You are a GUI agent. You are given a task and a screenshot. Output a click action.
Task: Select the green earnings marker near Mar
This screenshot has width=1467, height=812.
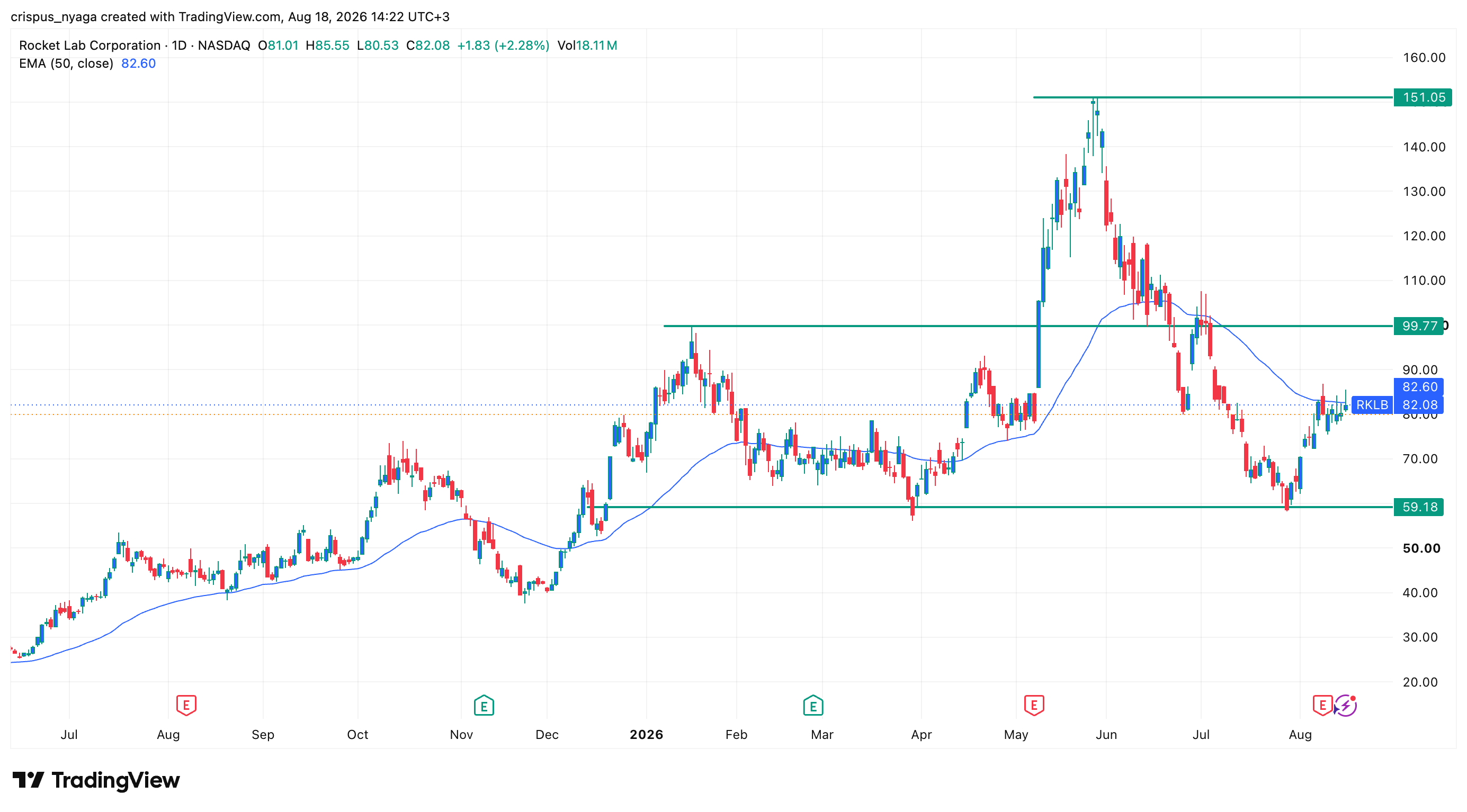tap(812, 706)
